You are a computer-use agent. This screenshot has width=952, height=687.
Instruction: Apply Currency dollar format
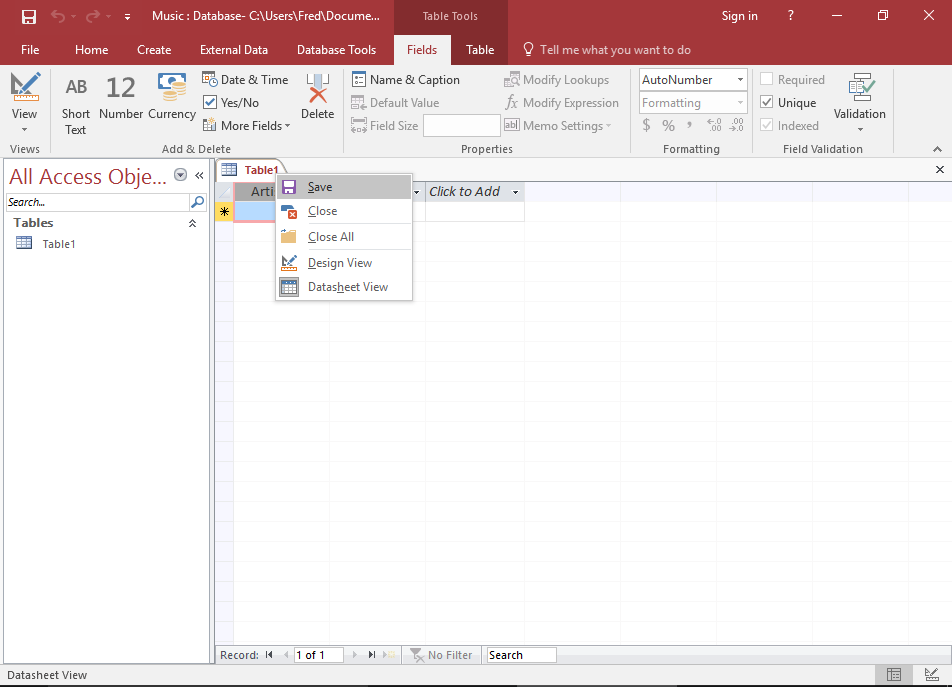coord(647,126)
